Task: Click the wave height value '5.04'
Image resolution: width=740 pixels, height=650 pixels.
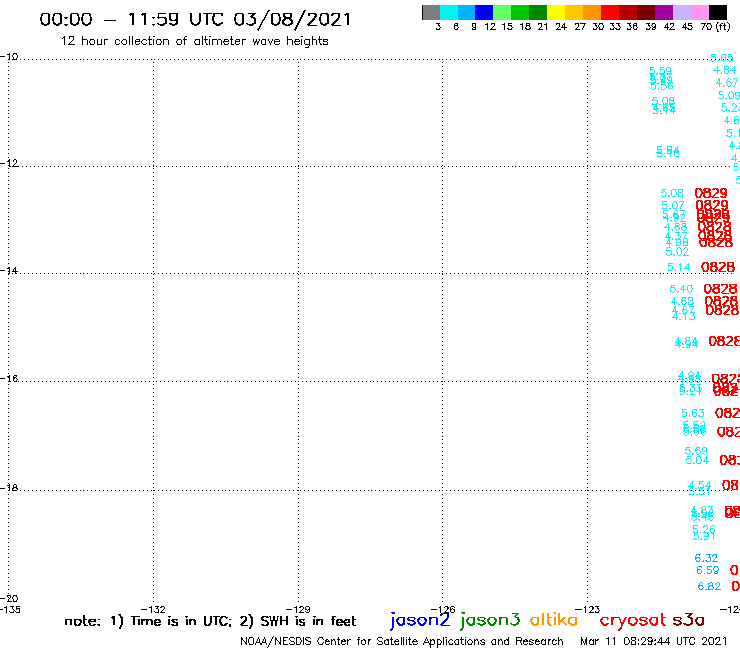Action: pos(697,460)
